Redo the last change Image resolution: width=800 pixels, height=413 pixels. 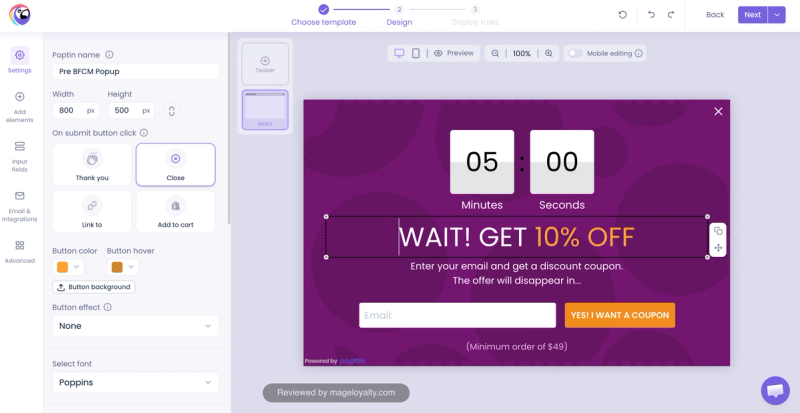pos(671,15)
